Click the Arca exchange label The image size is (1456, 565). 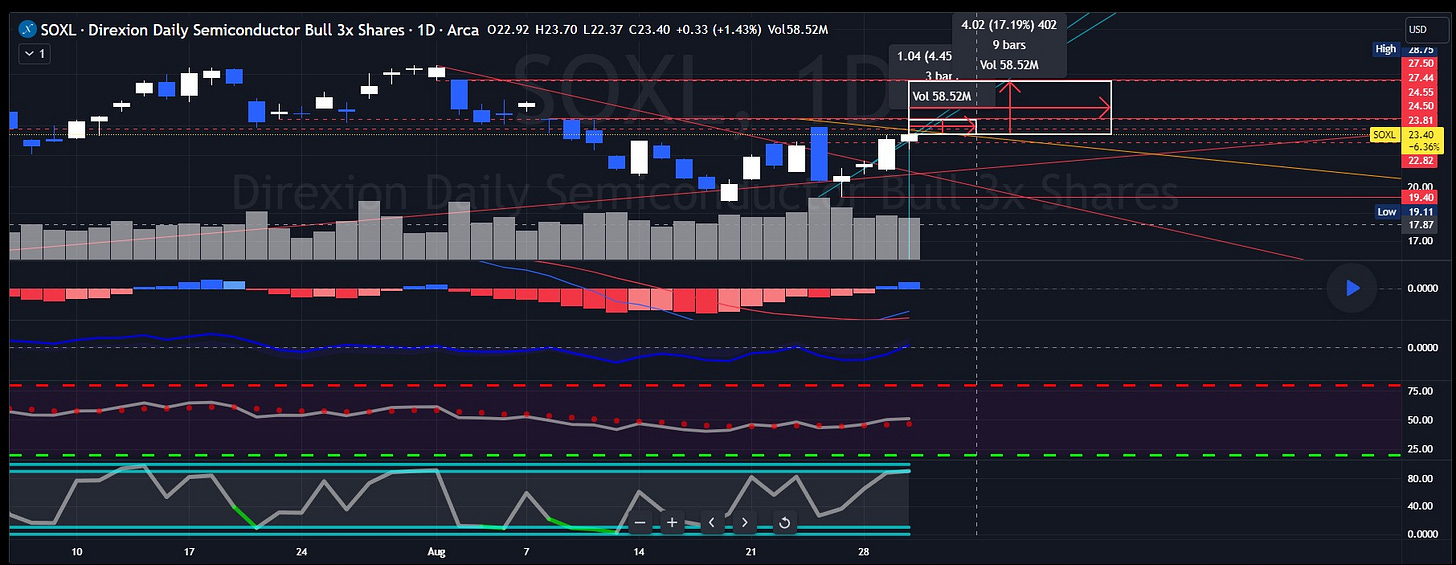[x=462, y=30]
